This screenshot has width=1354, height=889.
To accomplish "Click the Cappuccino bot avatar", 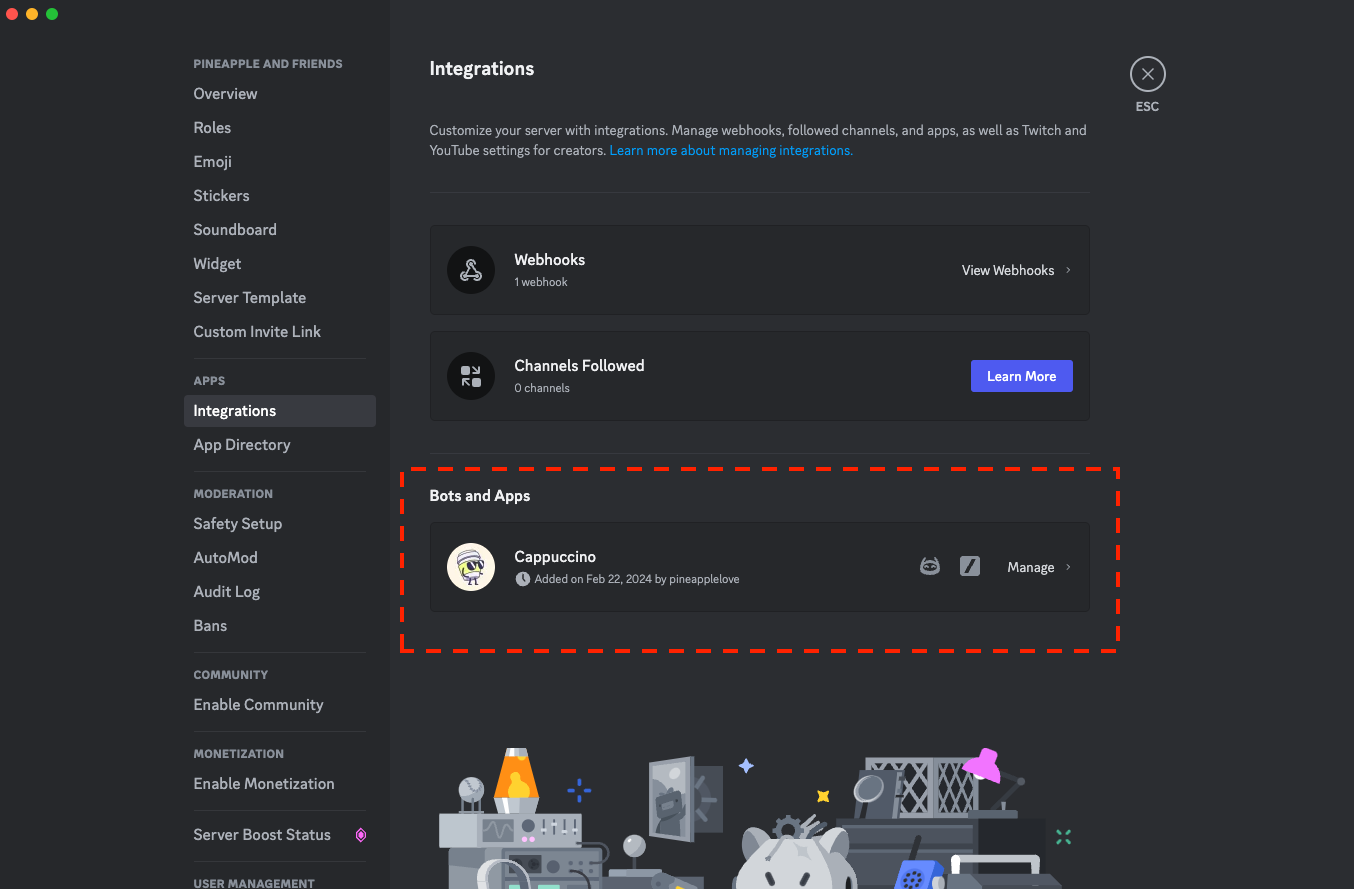I will [470, 566].
